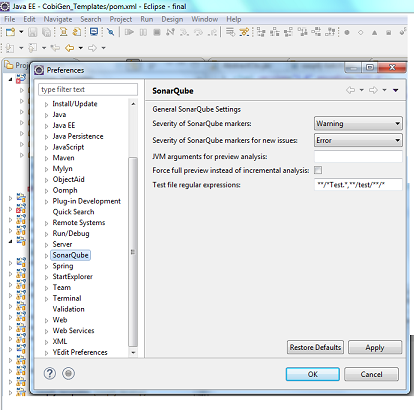Click the Step Into icon

184,32
